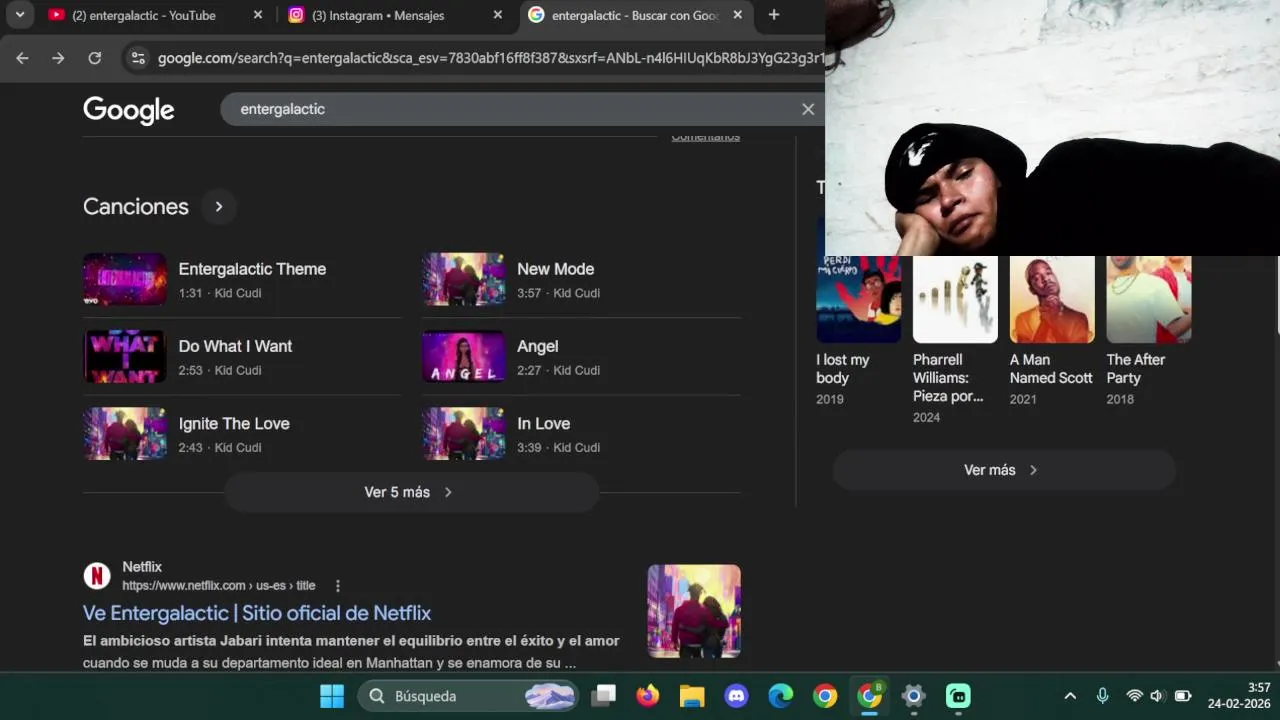
Task: Expand the Canciones section arrow
Action: click(218, 207)
